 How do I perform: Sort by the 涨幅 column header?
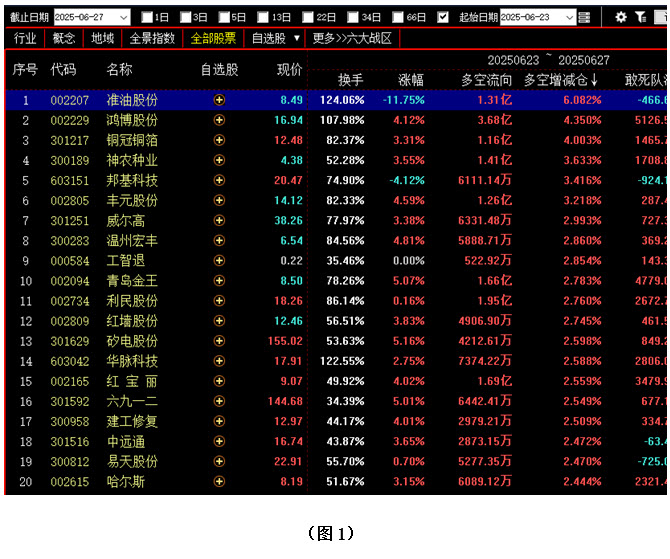pos(411,80)
